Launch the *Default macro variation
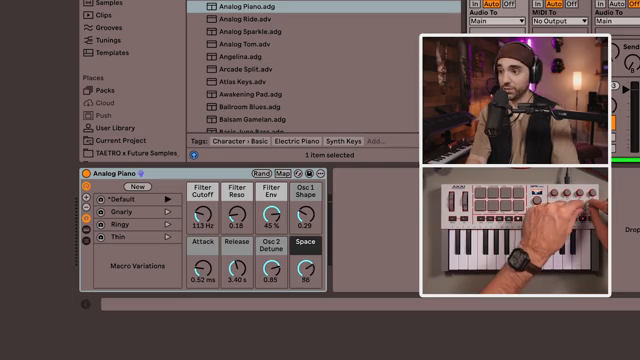The height and width of the screenshot is (360, 640). pos(168,199)
